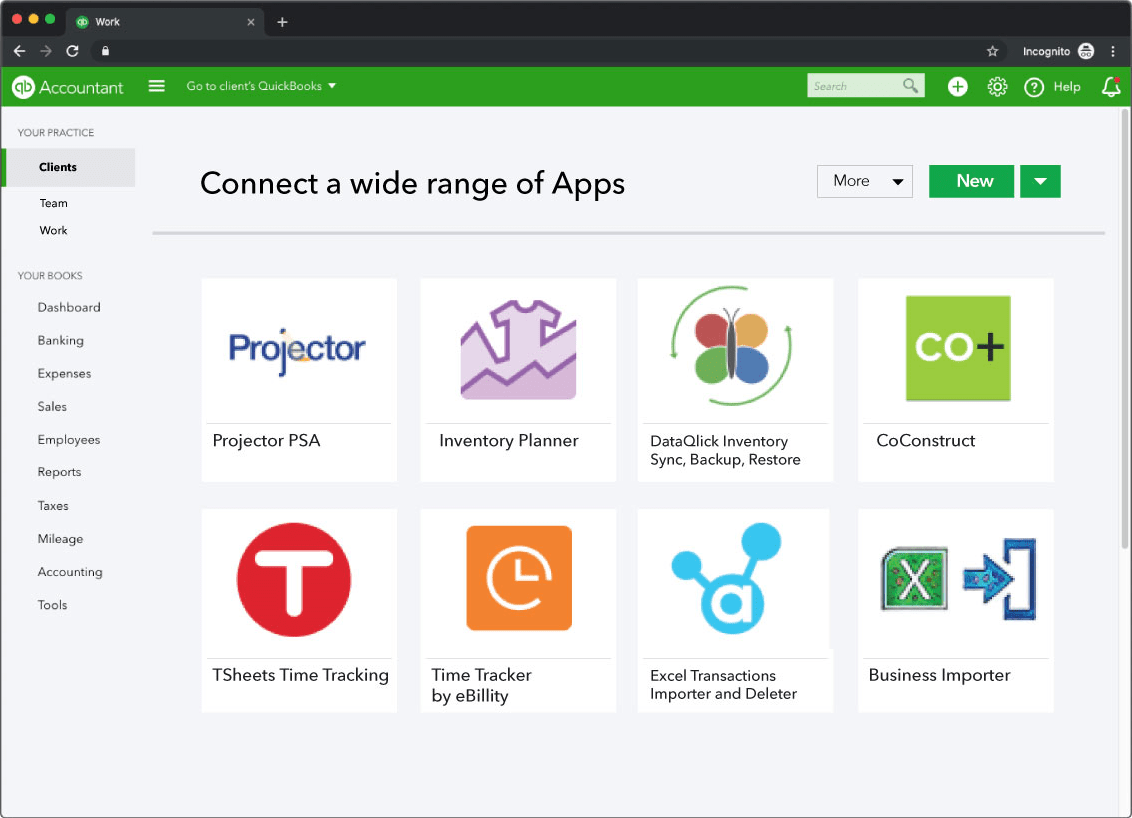Go to Dashboard in Your Books
This screenshot has height=818, width=1132.
pyautogui.click(x=69, y=308)
